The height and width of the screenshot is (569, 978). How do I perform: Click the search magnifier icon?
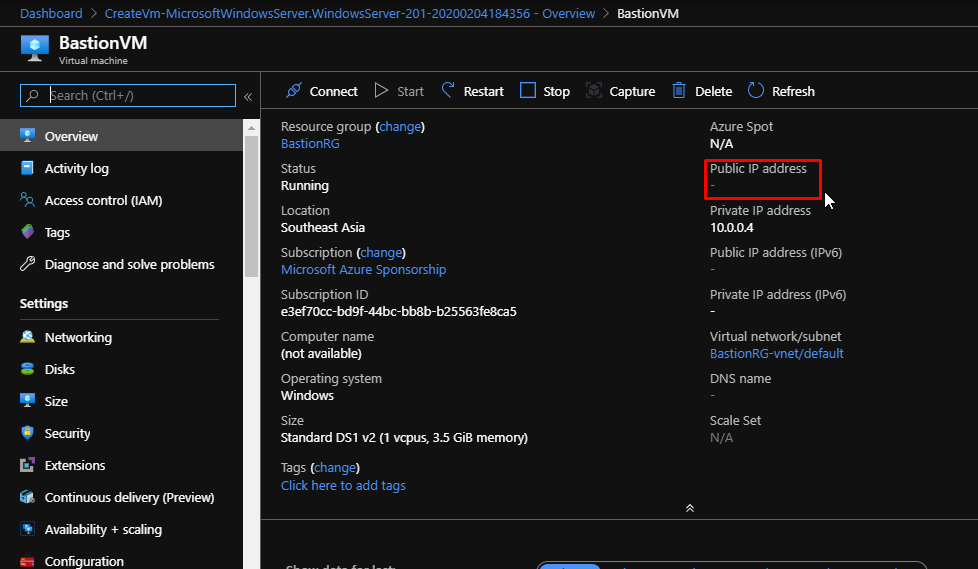pyautogui.click(x=32, y=95)
